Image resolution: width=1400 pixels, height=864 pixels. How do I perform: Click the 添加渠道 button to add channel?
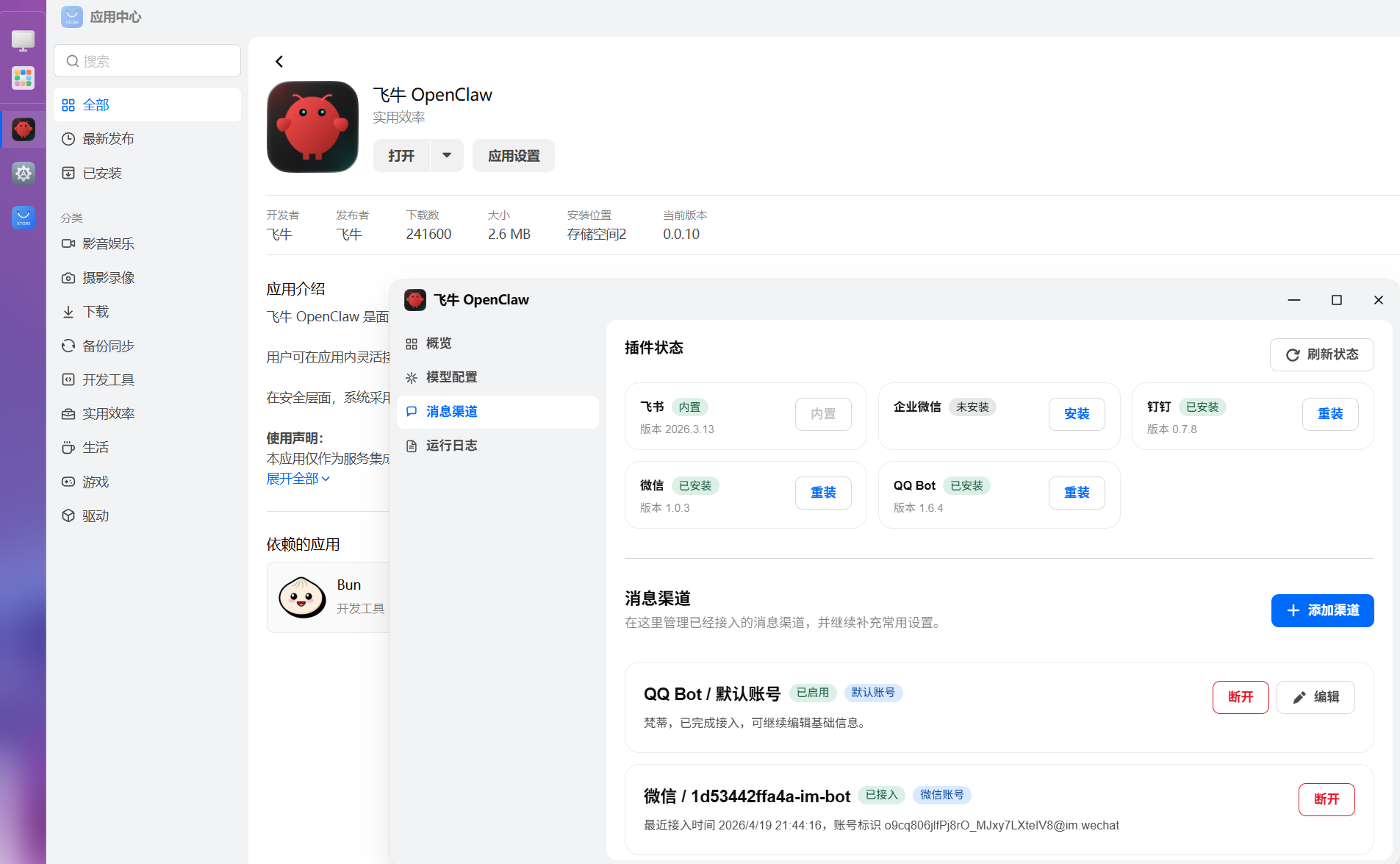click(1321, 610)
